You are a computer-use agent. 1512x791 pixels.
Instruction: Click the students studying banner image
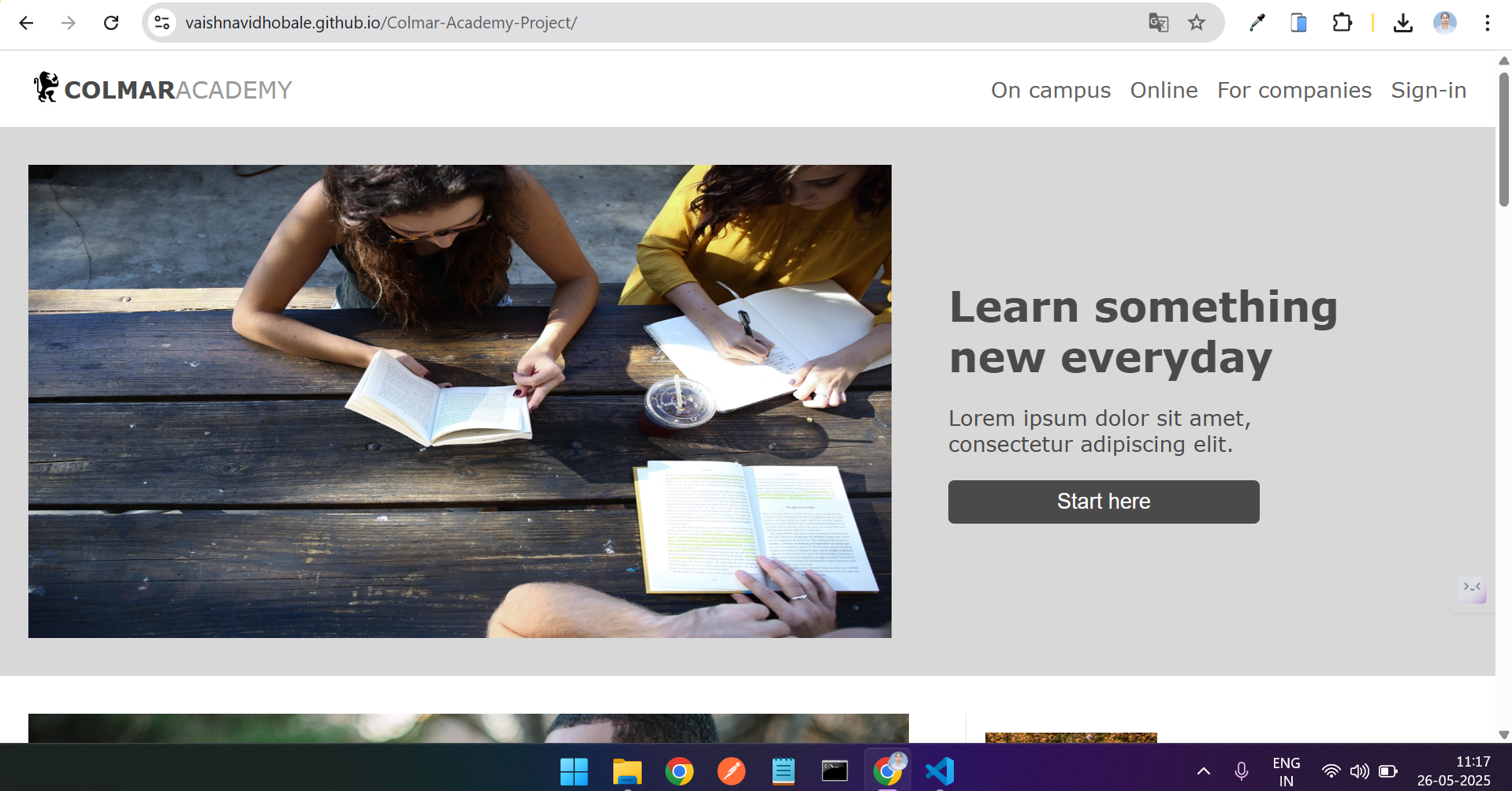coord(460,401)
